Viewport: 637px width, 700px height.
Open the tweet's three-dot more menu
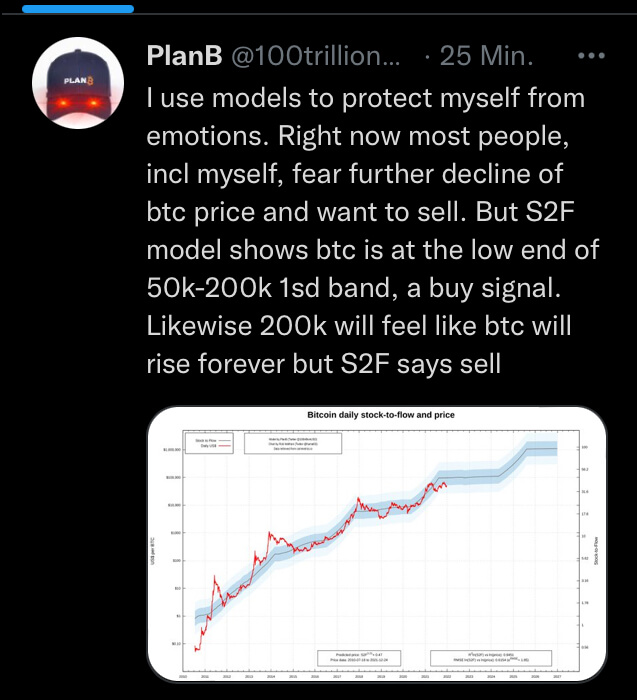[597, 55]
